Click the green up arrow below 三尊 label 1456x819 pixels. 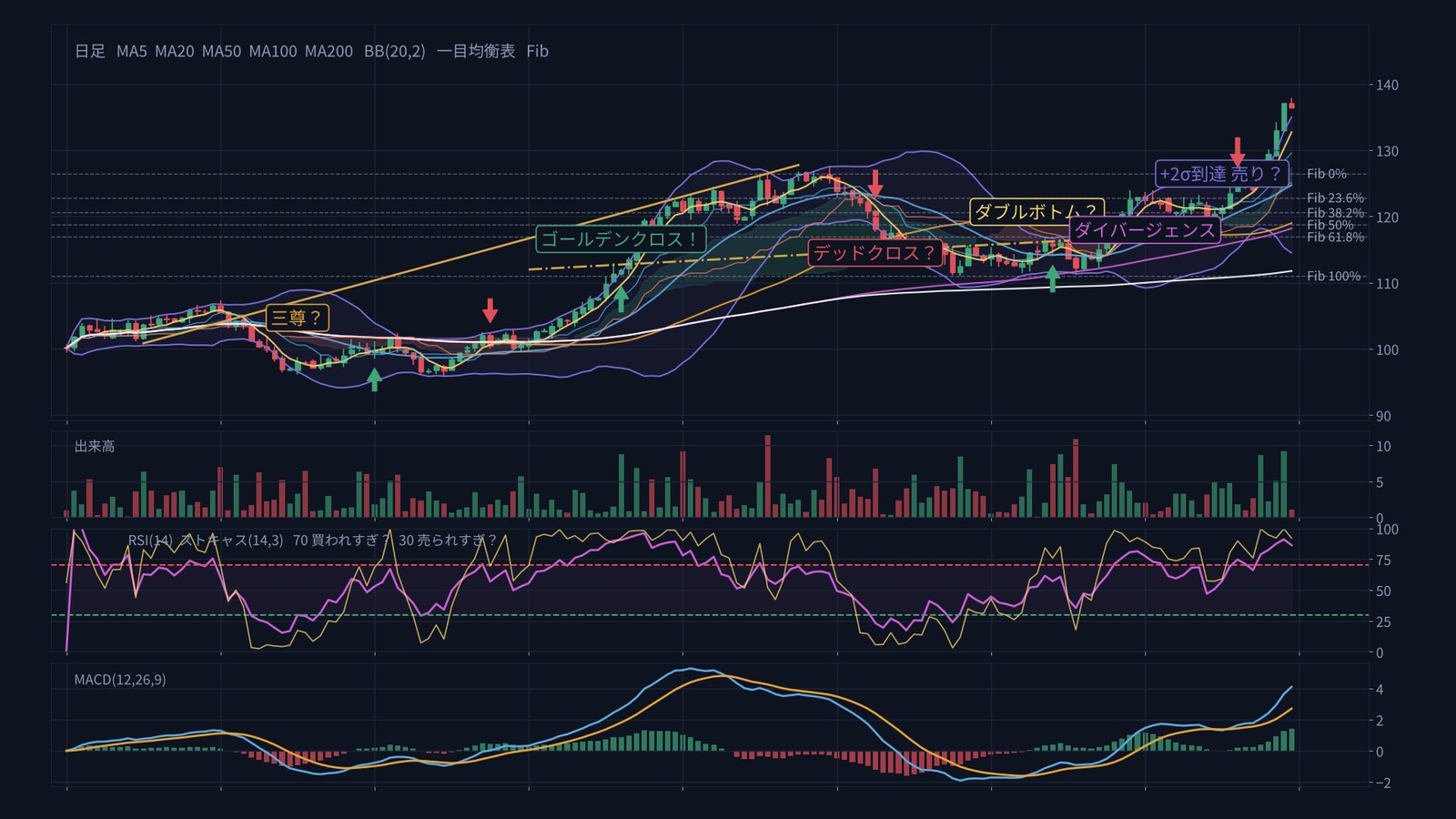374,379
